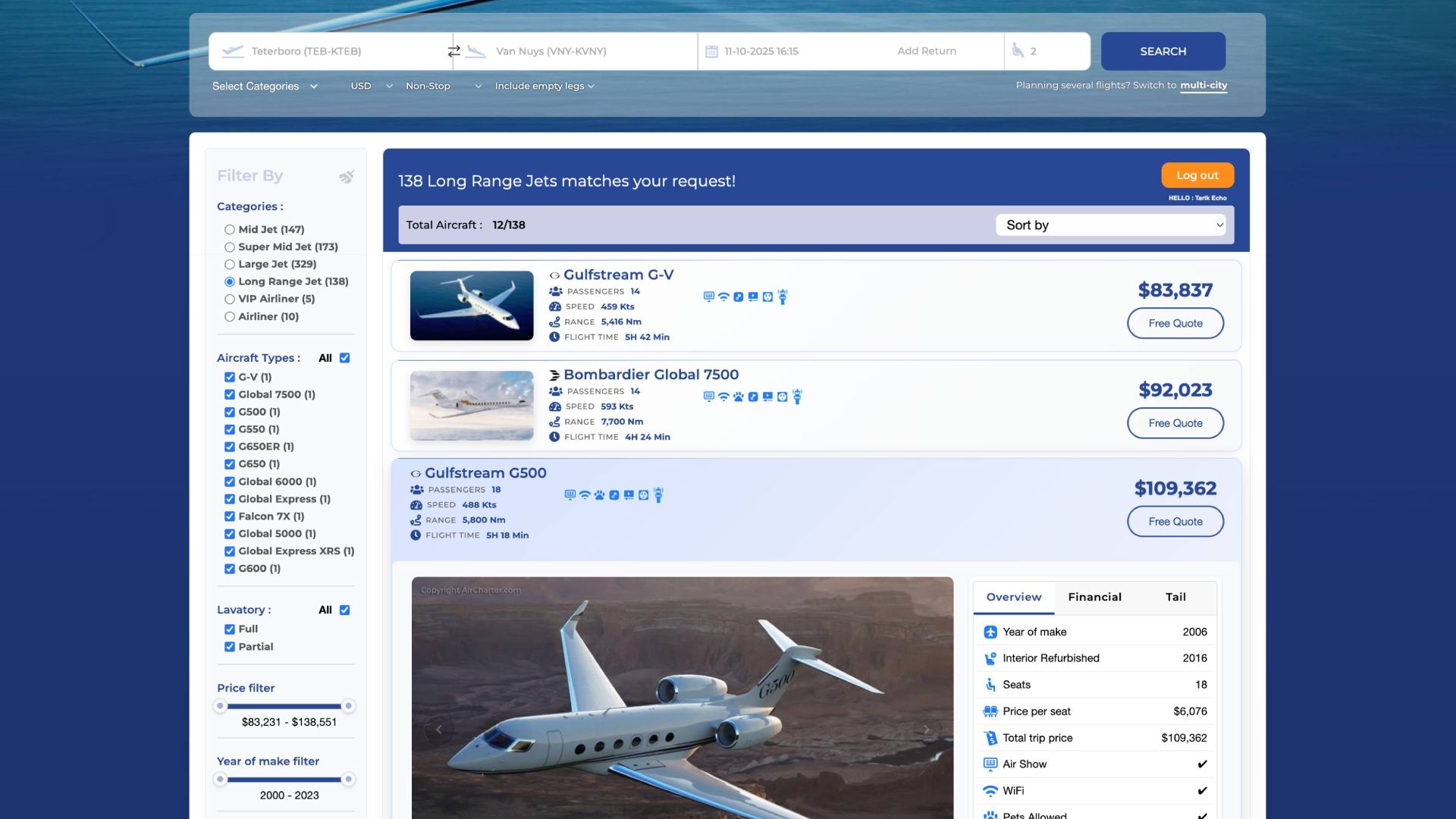The height and width of the screenshot is (819, 1456).
Task: Click the music icon on Global 7500
Action: point(753,397)
